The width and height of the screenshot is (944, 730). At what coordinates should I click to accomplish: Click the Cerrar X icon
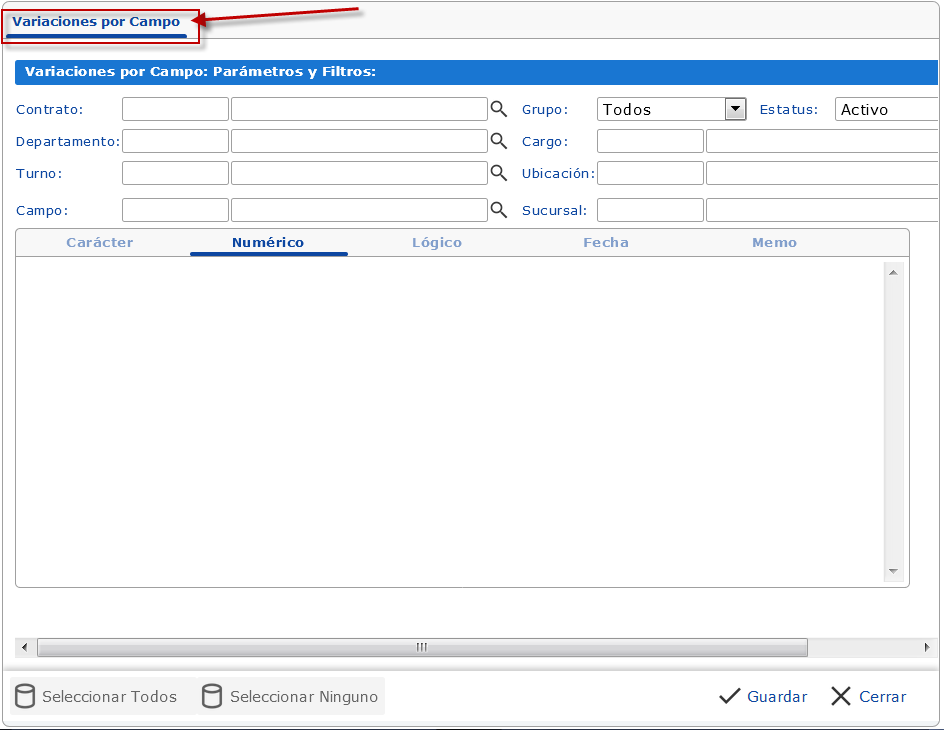841,697
